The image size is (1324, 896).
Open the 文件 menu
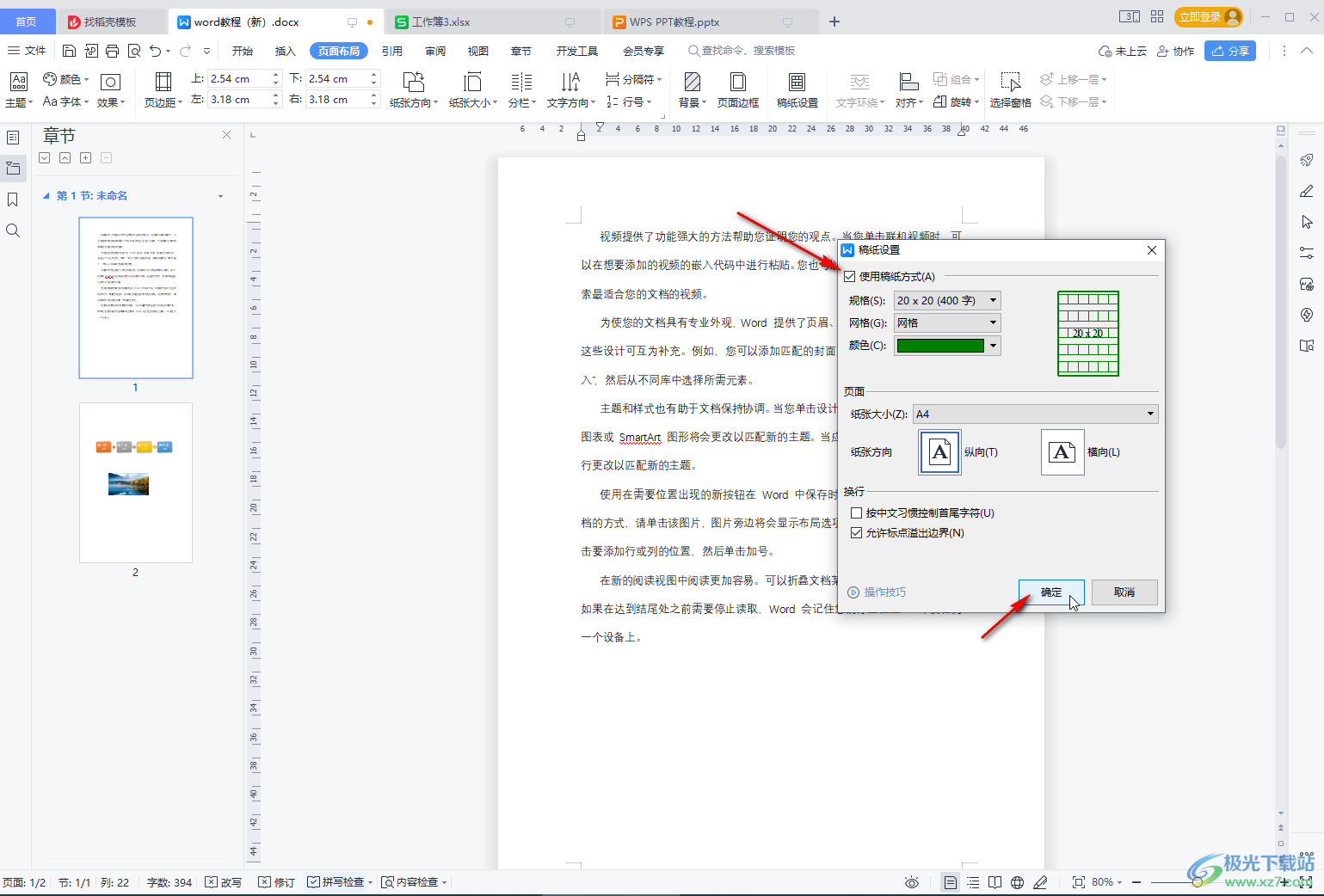[27, 51]
